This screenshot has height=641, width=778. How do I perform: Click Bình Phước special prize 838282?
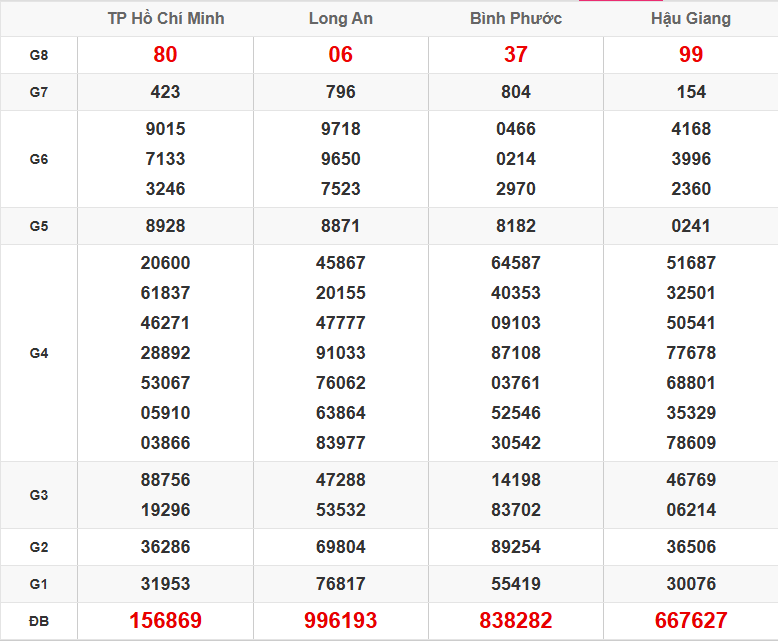click(x=515, y=621)
